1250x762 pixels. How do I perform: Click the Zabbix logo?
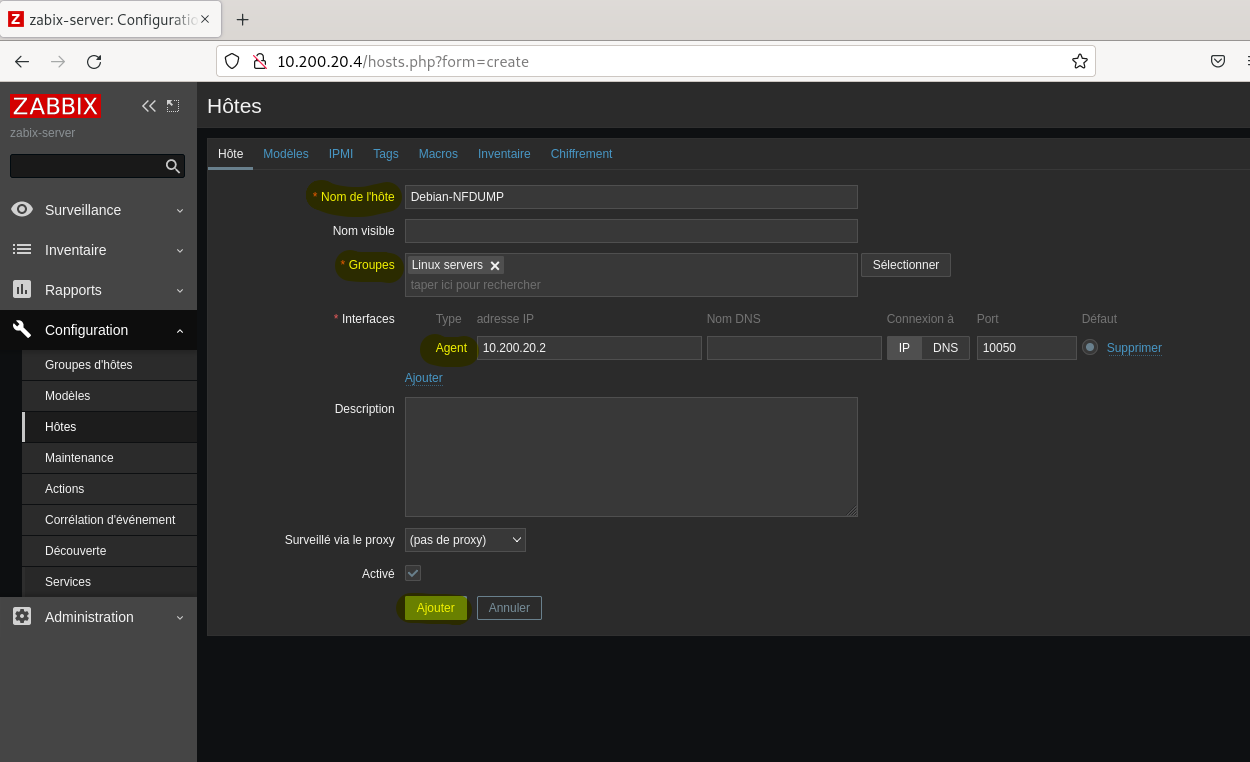[56, 106]
